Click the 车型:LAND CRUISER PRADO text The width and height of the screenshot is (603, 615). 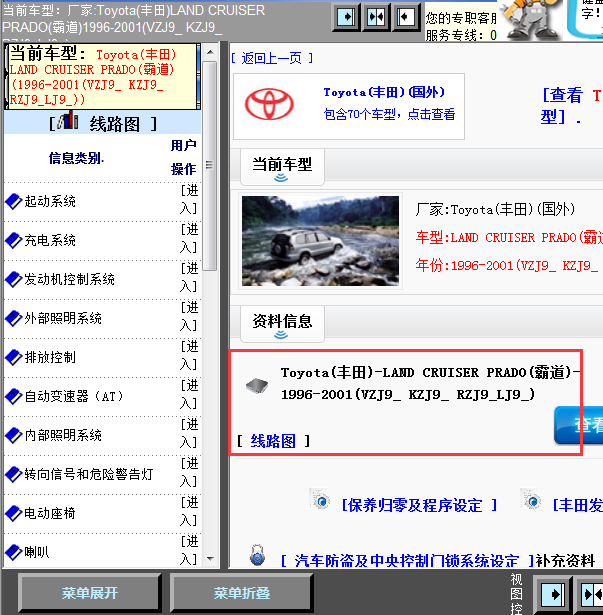pos(509,237)
